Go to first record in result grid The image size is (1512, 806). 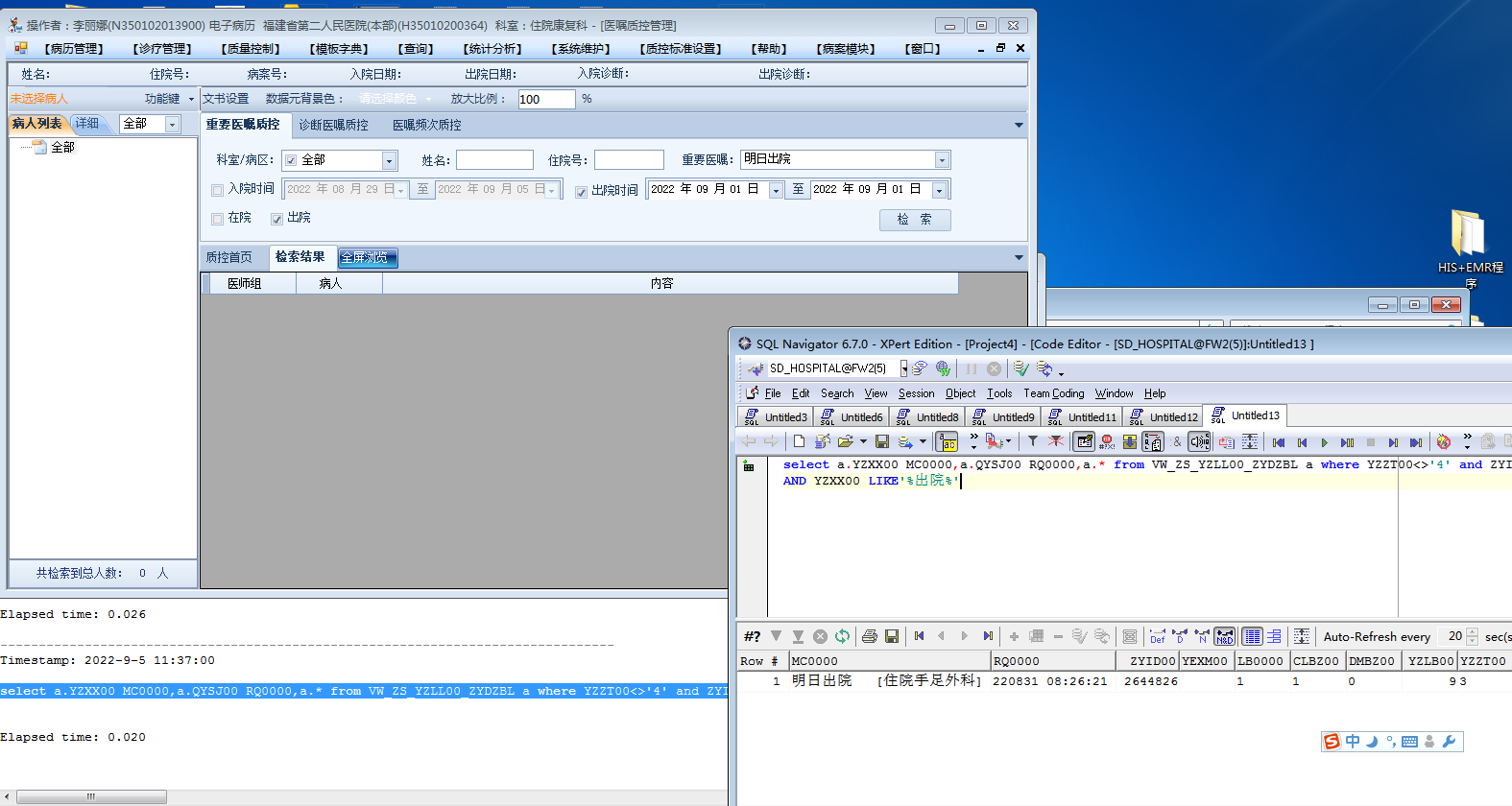[x=919, y=636]
